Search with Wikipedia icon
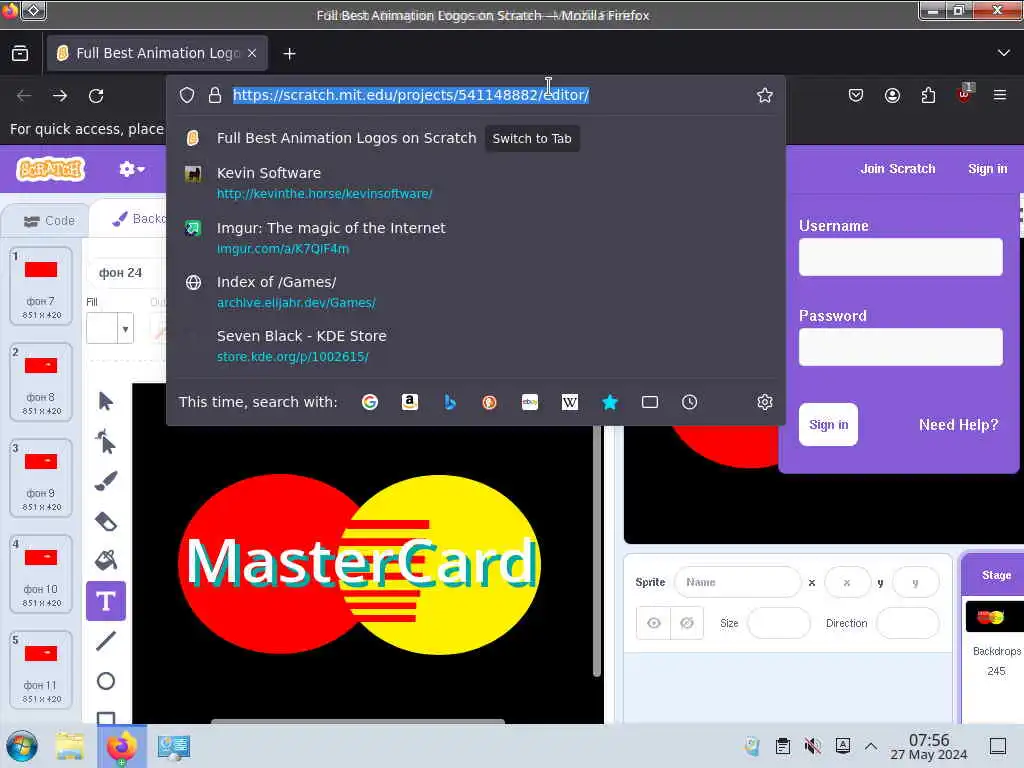This screenshot has height=768, width=1024. [569, 402]
